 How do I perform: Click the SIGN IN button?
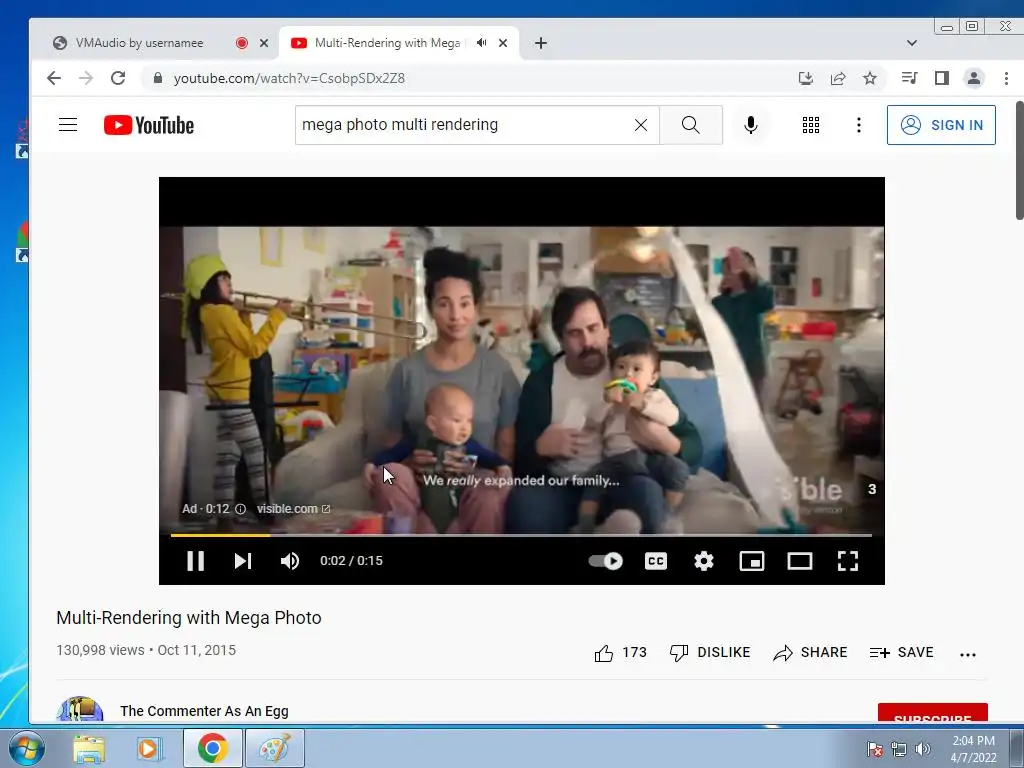941,125
